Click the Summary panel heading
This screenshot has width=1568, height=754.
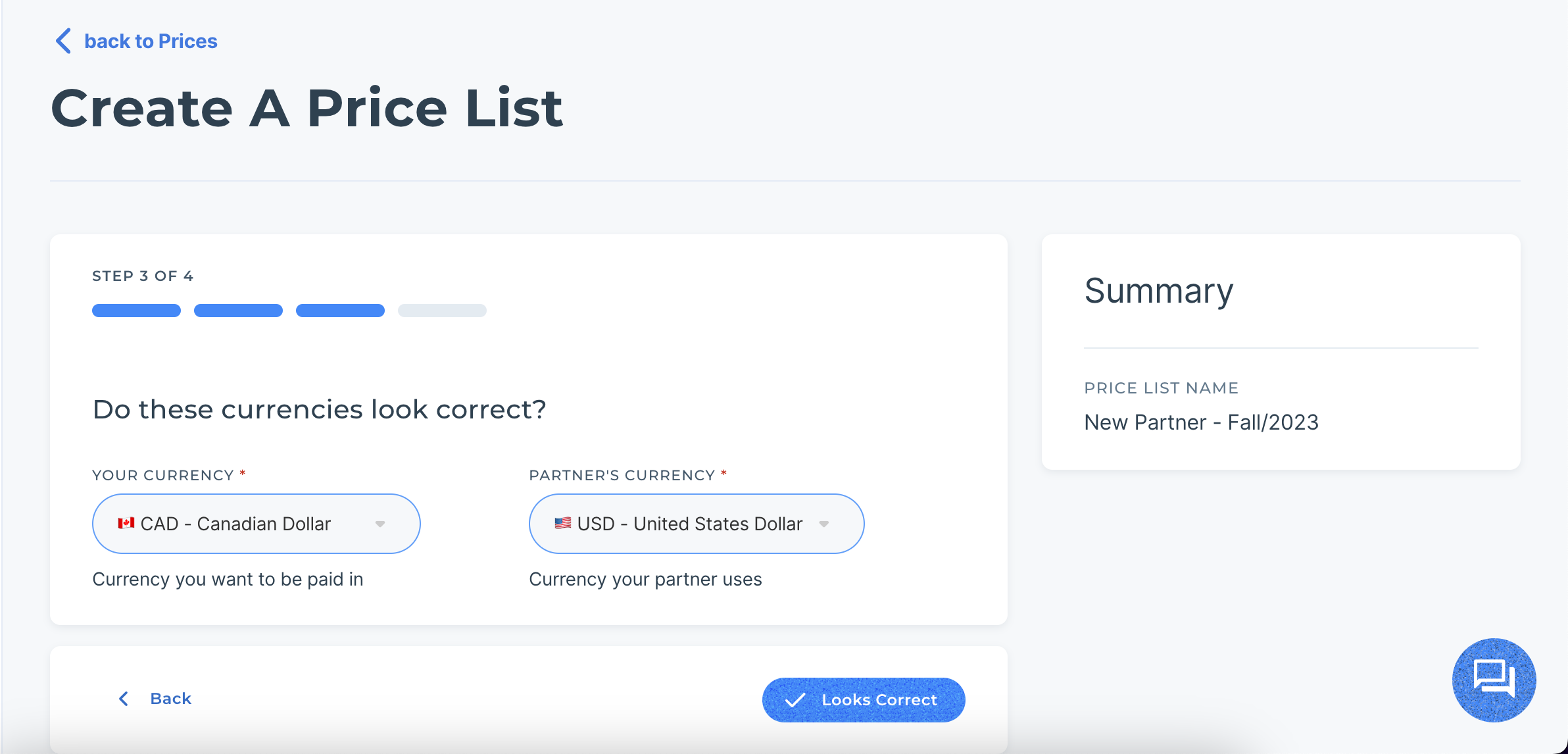[1159, 291]
